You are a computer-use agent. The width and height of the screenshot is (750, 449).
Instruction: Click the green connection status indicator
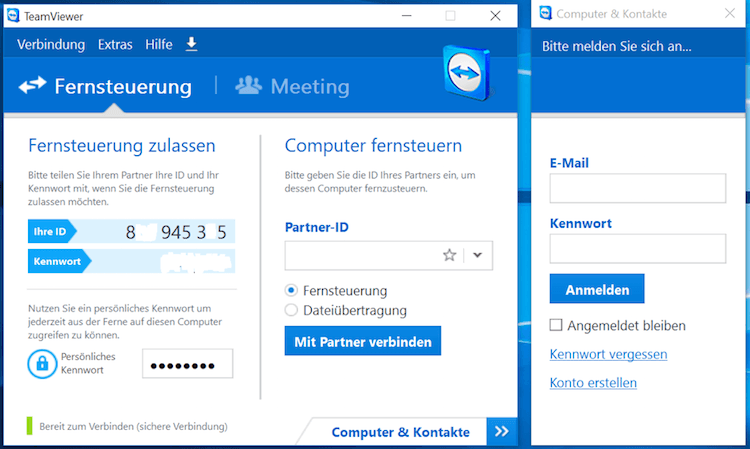point(30,426)
